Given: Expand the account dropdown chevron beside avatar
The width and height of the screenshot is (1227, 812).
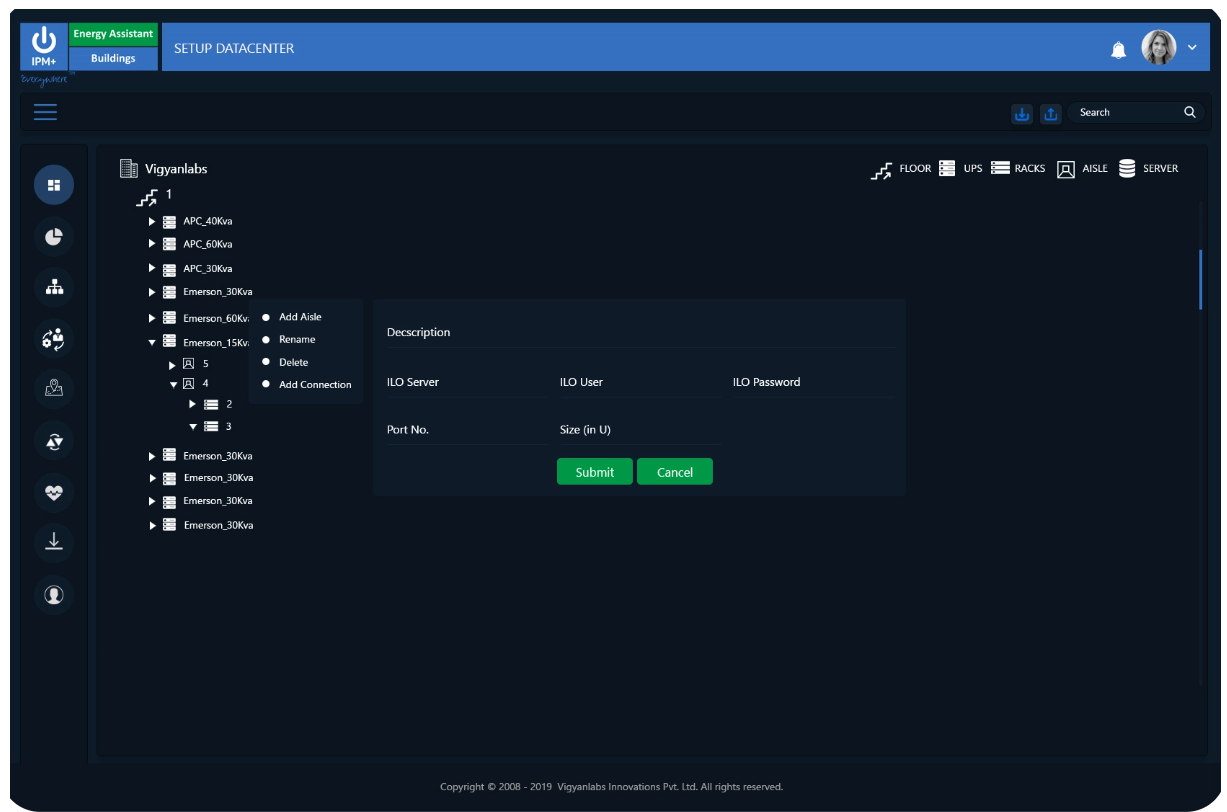Looking at the screenshot, I should pyautogui.click(x=1191, y=48).
